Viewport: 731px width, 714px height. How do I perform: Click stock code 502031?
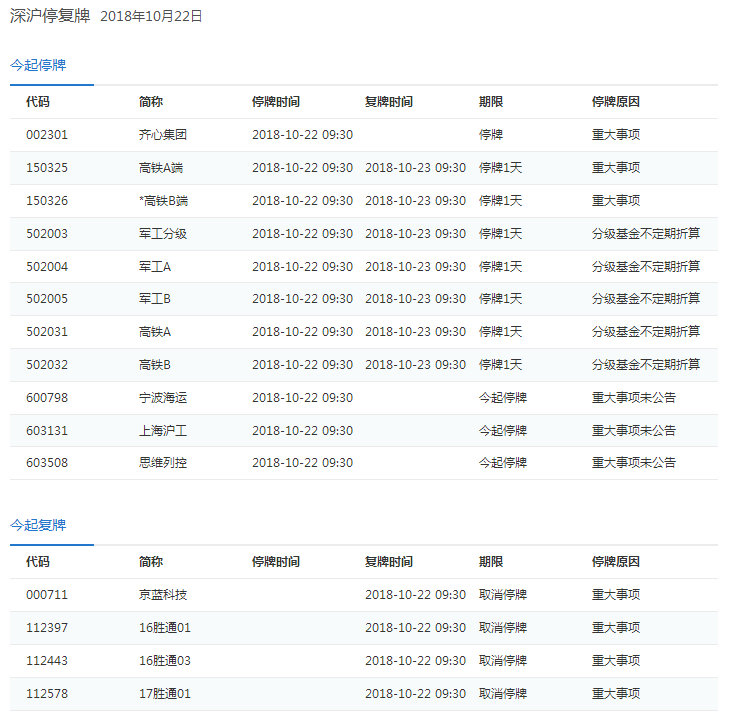tap(47, 332)
